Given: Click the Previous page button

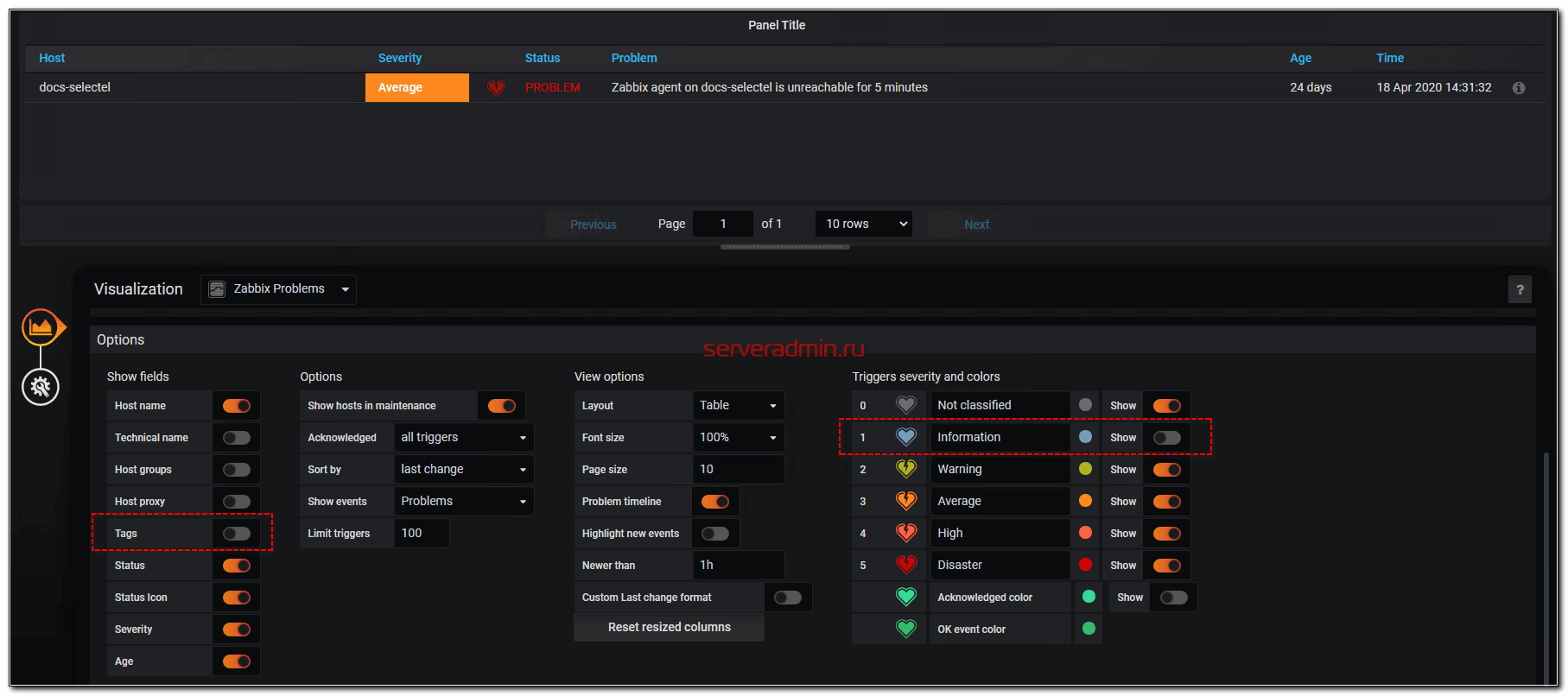Looking at the screenshot, I should [594, 225].
